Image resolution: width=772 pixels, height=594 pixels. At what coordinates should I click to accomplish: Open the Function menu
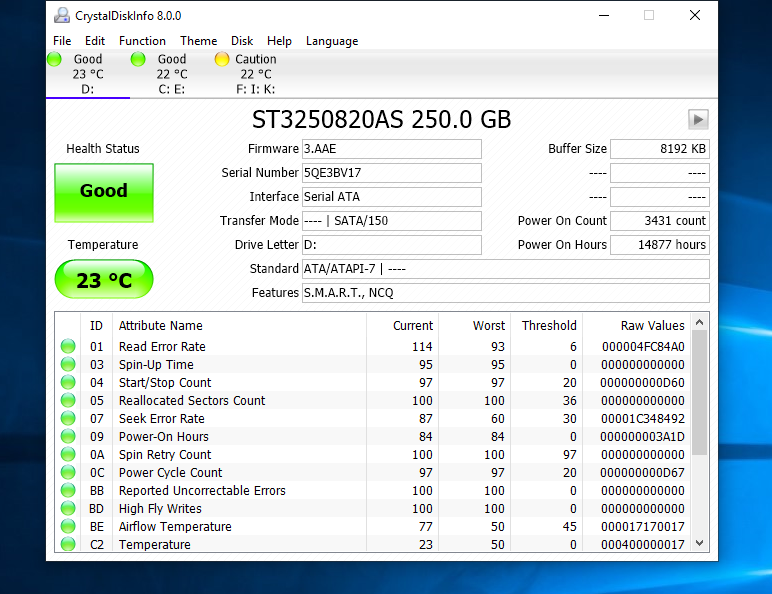142,41
